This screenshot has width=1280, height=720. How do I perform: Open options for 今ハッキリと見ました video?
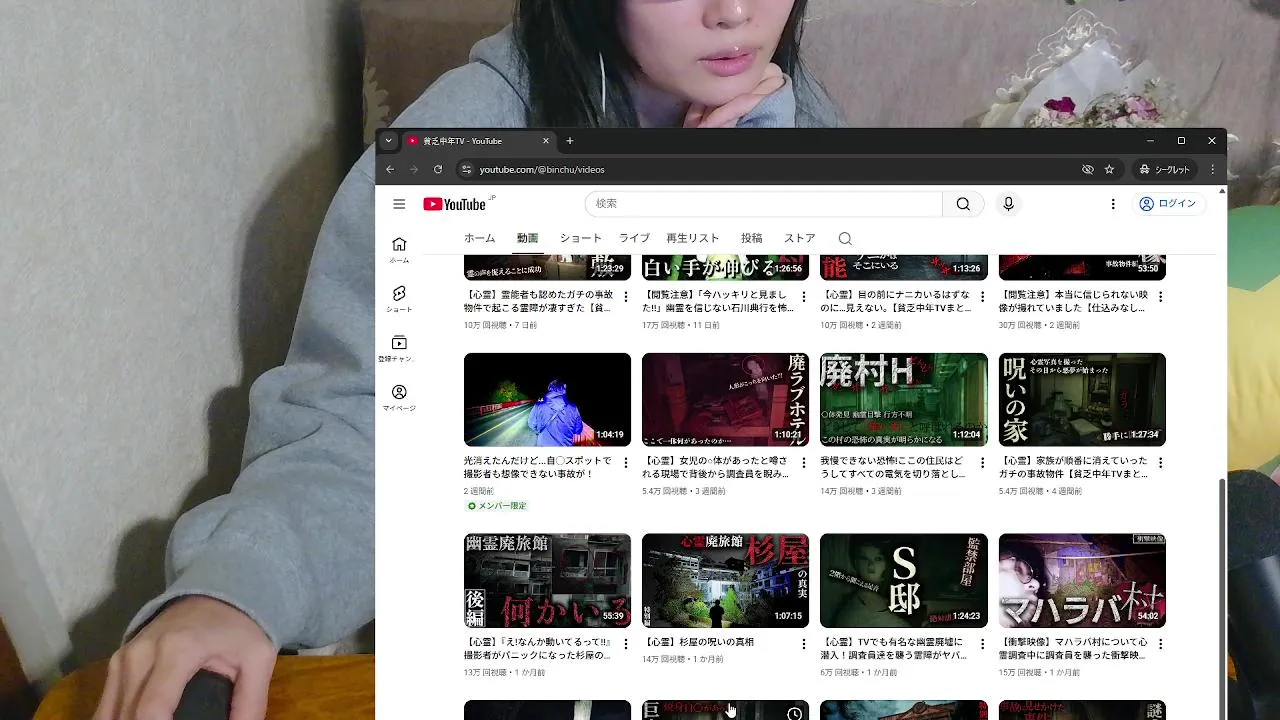click(804, 297)
